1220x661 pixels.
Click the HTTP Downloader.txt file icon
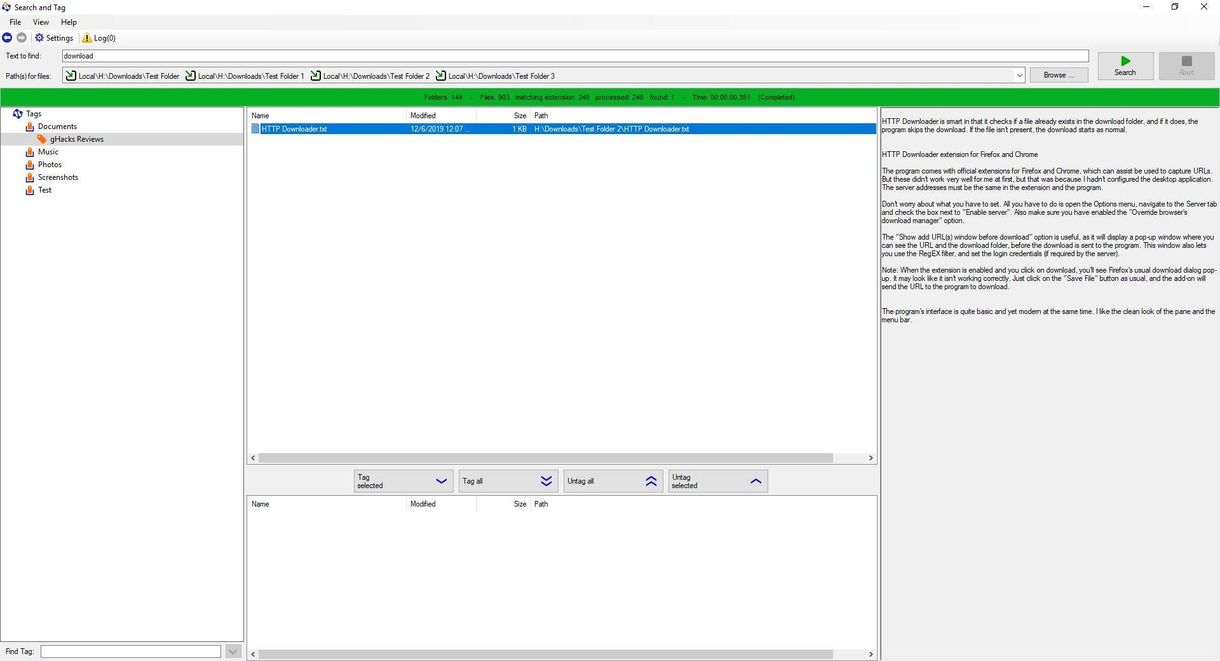point(255,129)
